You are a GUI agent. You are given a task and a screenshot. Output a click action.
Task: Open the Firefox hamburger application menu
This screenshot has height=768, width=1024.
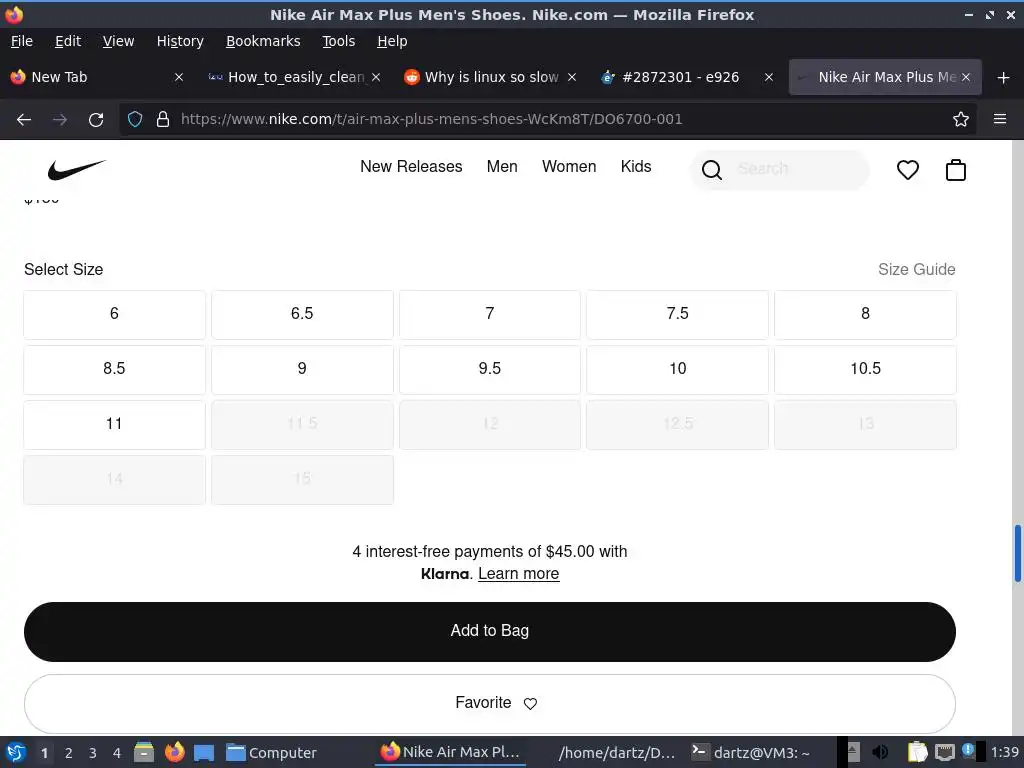999,119
